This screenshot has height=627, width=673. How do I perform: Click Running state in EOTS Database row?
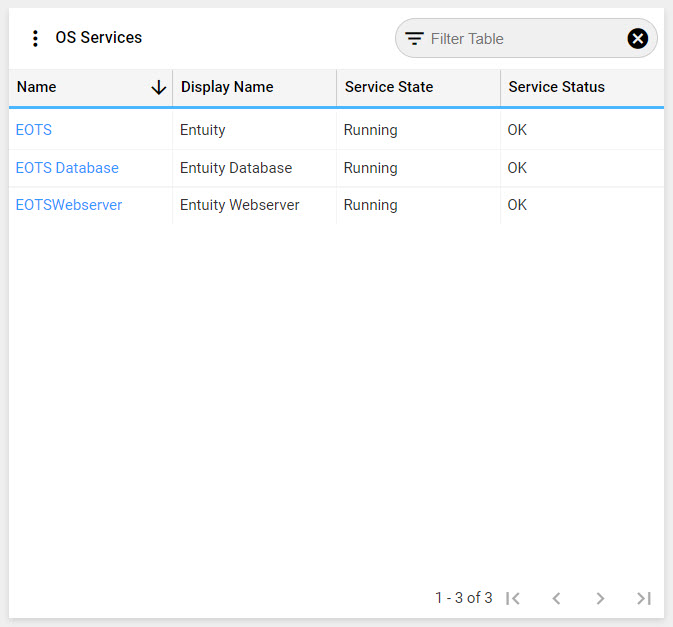pyautogui.click(x=370, y=168)
